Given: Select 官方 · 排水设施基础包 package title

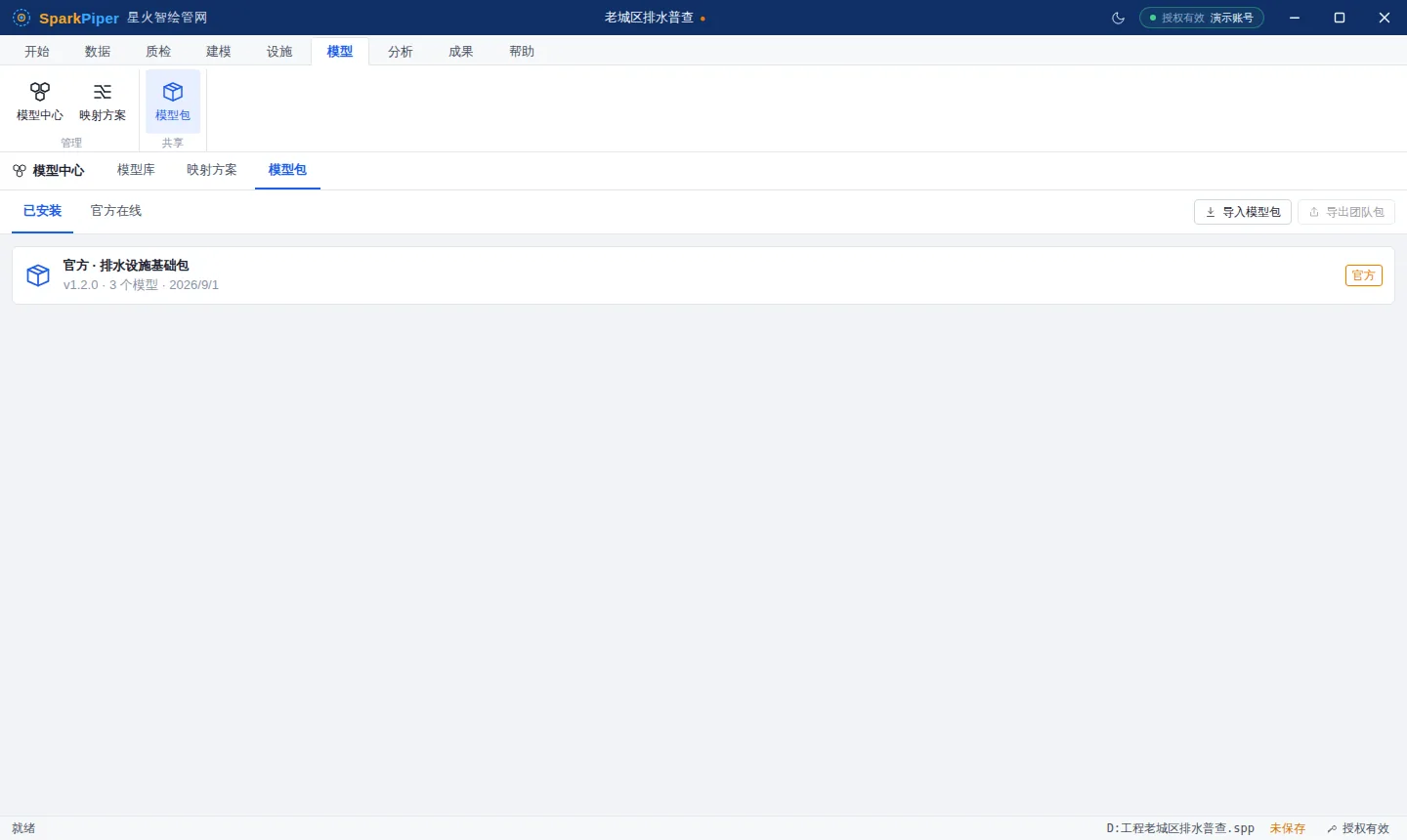Looking at the screenshot, I should tap(126, 266).
